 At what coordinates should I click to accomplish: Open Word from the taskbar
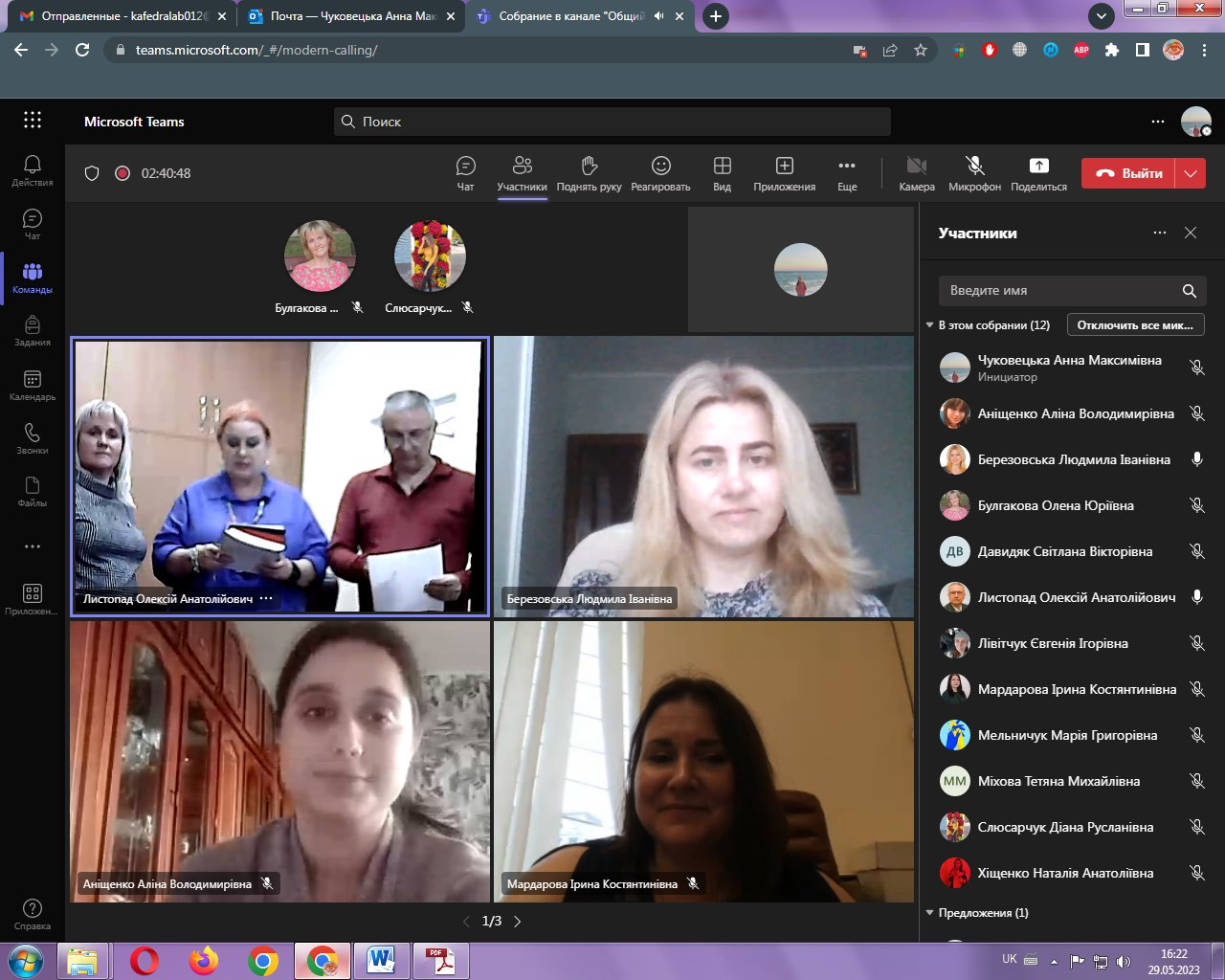coord(382,961)
